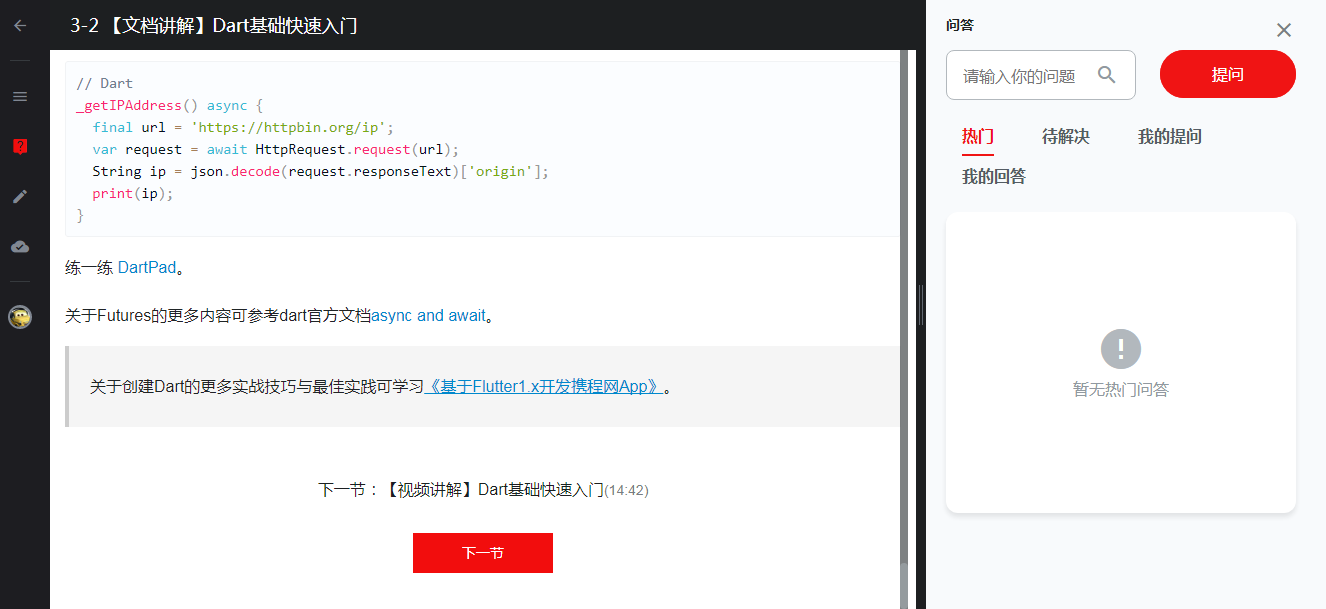Viewport: 1326px width, 609px height.
Task: Open the user avatar in sidebar
Action: [20, 318]
